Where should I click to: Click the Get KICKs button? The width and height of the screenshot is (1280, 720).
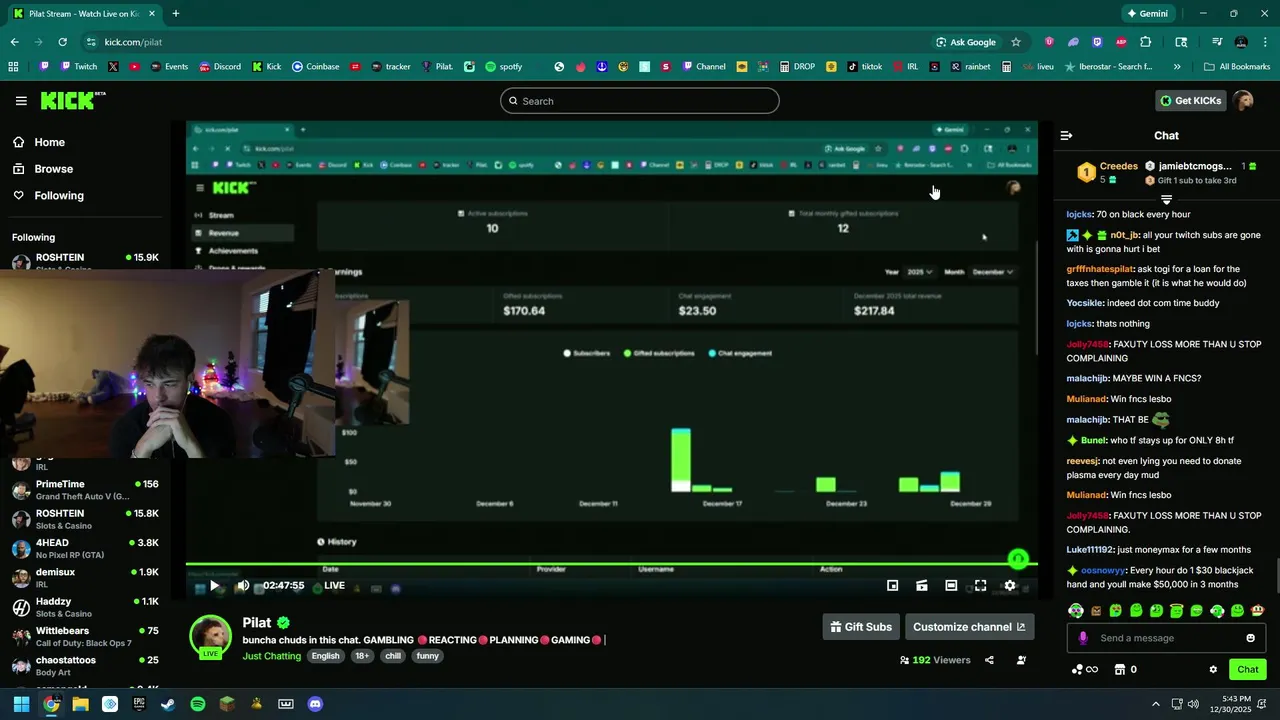click(x=1190, y=101)
